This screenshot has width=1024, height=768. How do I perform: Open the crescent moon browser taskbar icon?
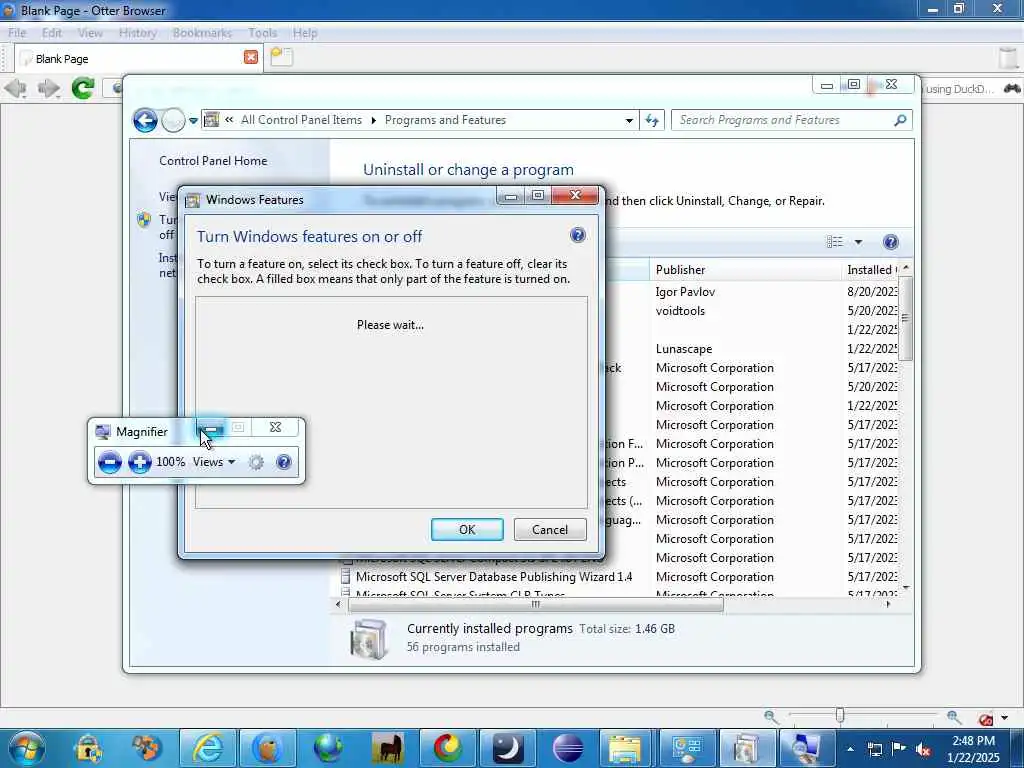(507, 748)
